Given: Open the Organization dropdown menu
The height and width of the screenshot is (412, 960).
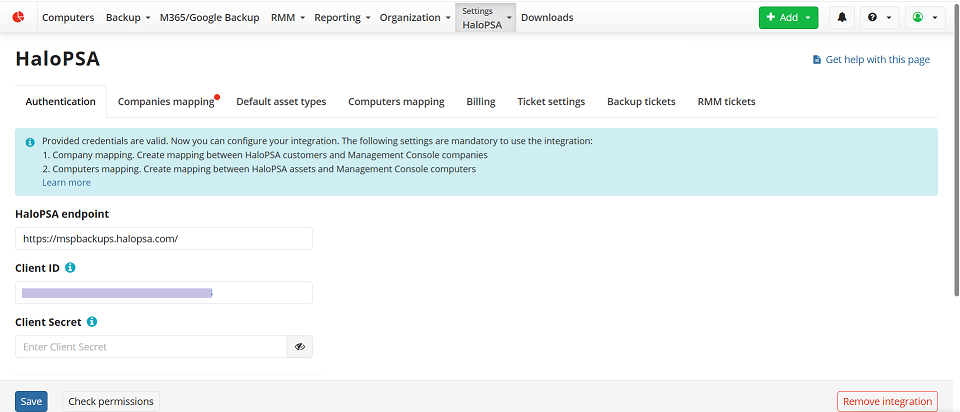Looking at the screenshot, I should pos(415,18).
